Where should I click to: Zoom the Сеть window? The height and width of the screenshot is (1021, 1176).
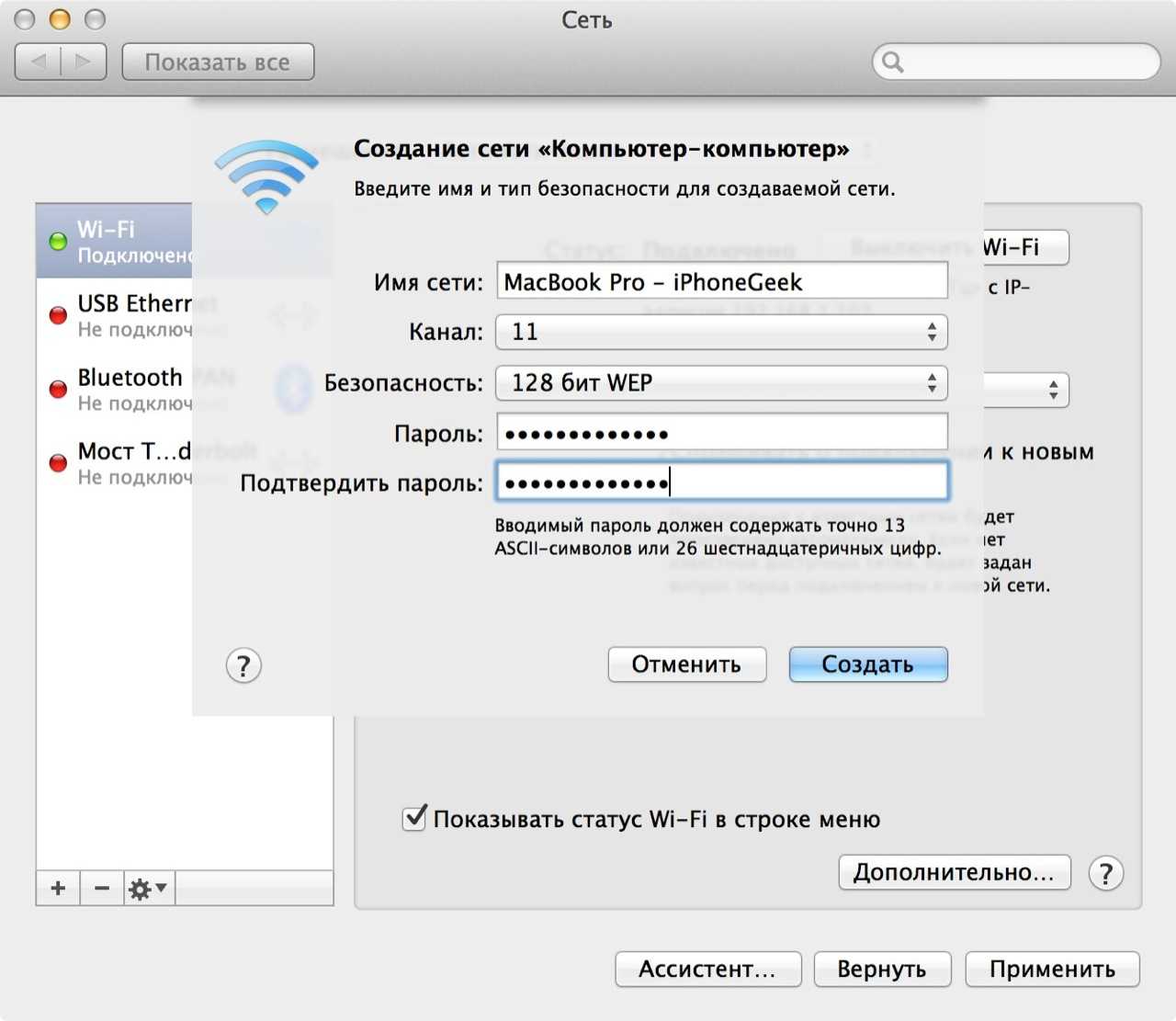coord(94,18)
